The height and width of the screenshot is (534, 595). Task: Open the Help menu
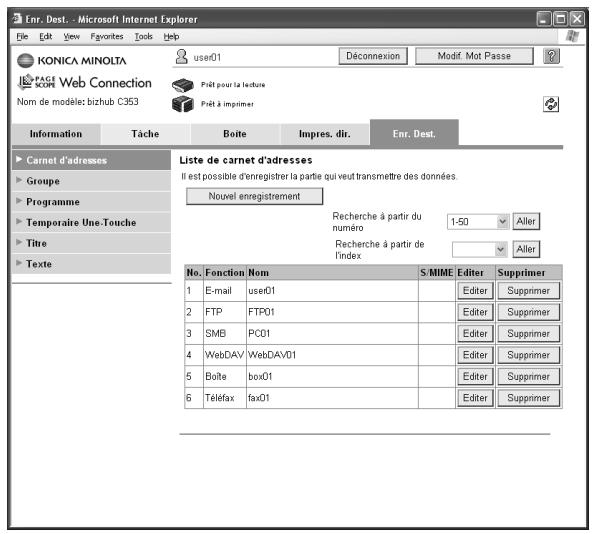(x=171, y=36)
